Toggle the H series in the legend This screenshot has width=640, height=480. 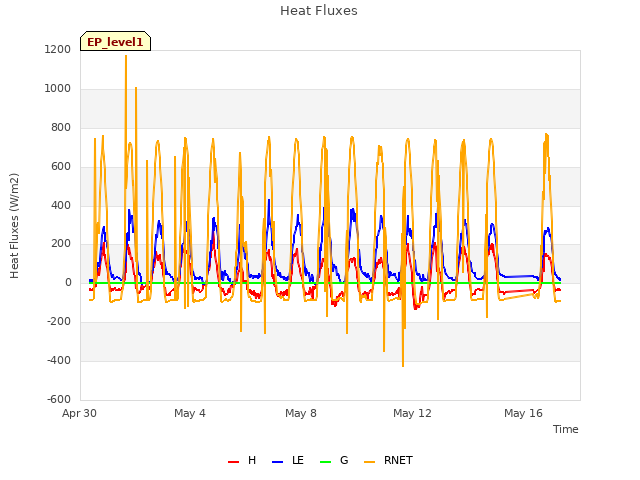point(242,460)
